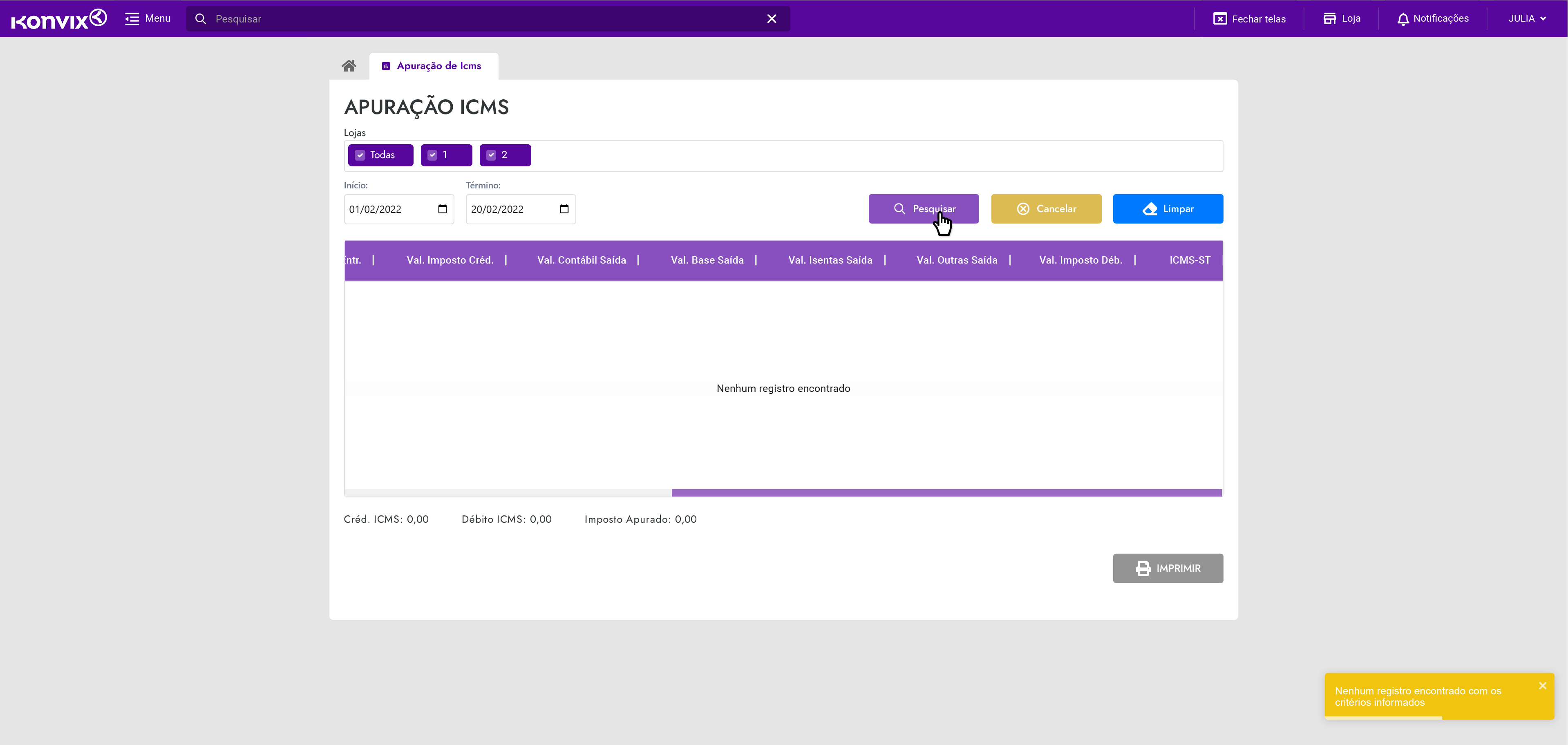
Task: Toggle store 1 checkbox
Action: point(433,155)
